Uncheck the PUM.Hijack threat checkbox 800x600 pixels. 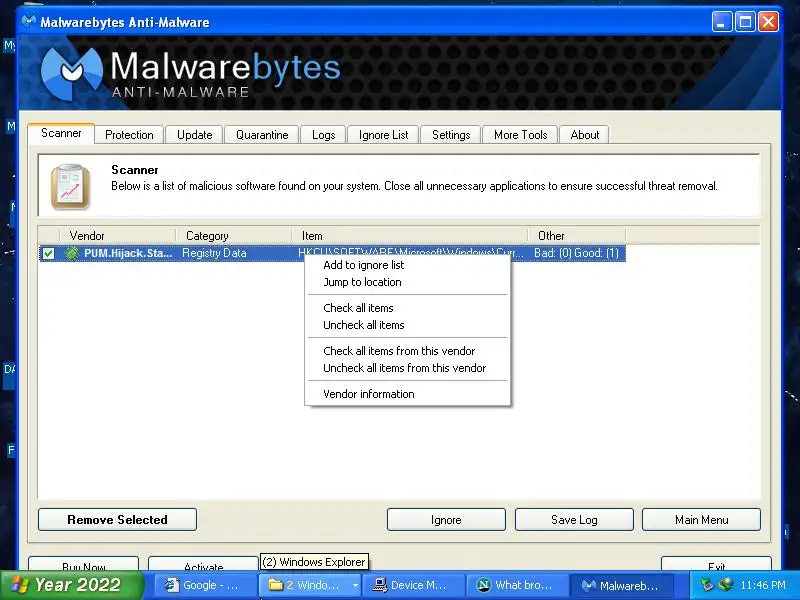point(48,253)
